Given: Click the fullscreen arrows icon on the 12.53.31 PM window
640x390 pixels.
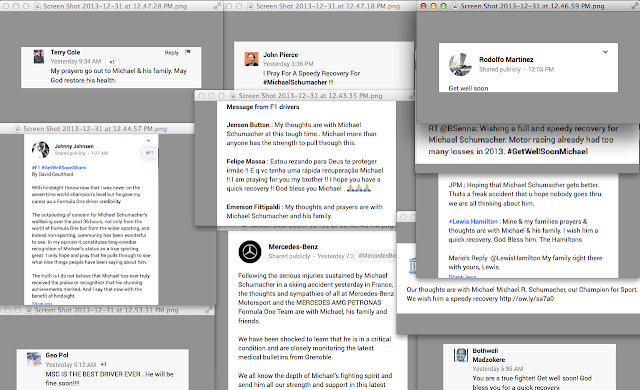Looking at the screenshot, I should 209,310.
